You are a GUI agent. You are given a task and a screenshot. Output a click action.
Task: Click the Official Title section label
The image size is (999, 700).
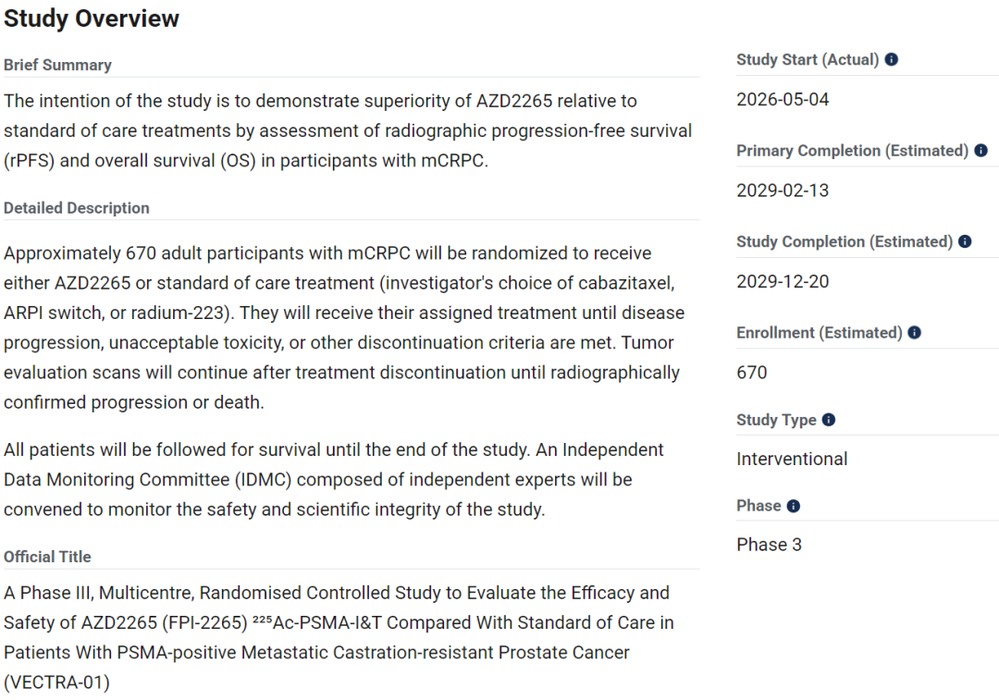coord(47,557)
